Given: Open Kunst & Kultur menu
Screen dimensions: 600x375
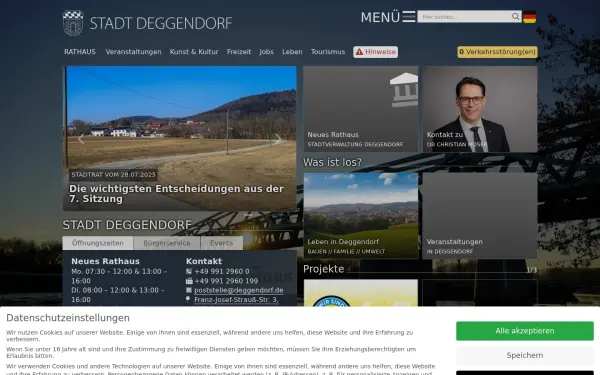Looking at the screenshot, I should point(194,52).
